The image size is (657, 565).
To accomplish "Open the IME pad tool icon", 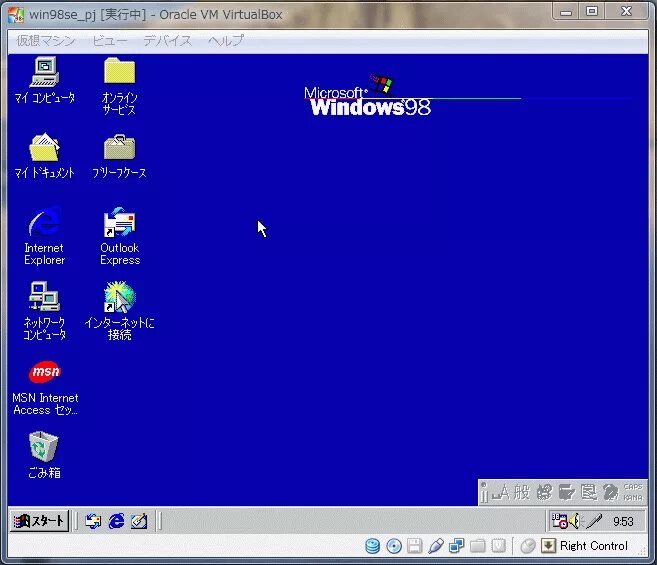I will (544, 492).
